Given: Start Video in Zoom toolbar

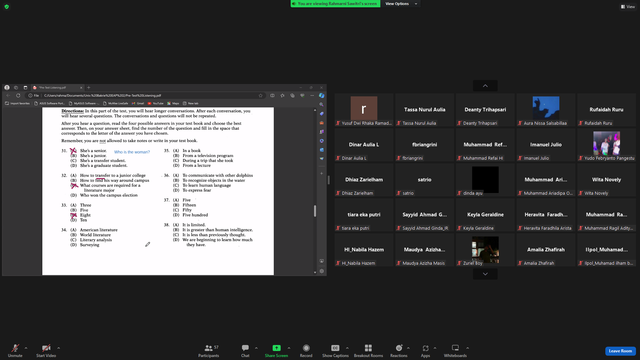Looking at the screenshot, I should tap(46, 350).
